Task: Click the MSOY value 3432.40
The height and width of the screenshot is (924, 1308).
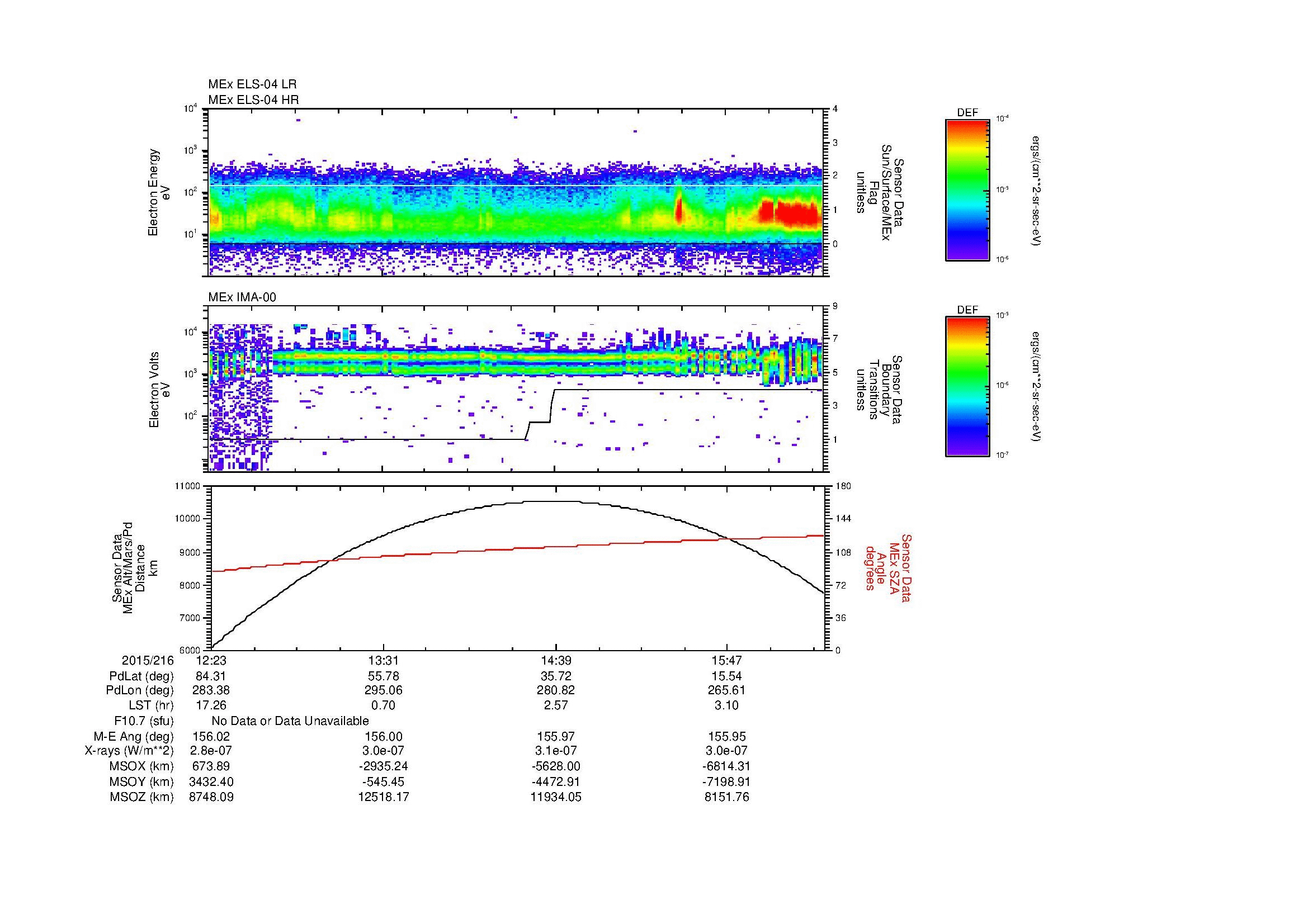Action: click(x=211, y=781)
